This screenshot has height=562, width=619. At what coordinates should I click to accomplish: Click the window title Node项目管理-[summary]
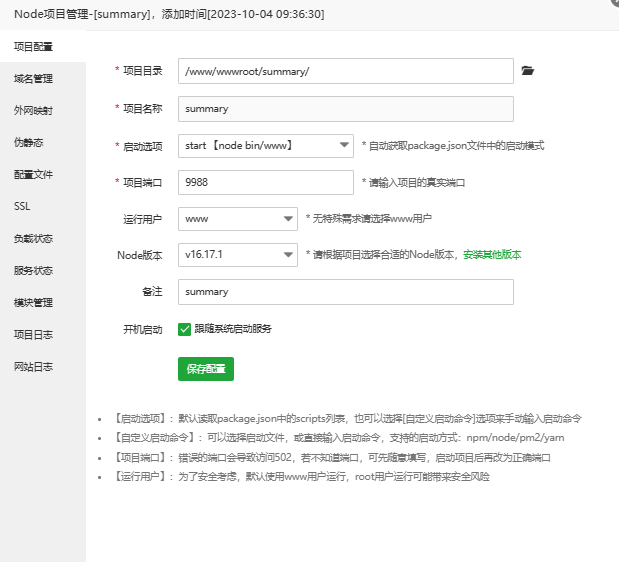coord(169,14)
